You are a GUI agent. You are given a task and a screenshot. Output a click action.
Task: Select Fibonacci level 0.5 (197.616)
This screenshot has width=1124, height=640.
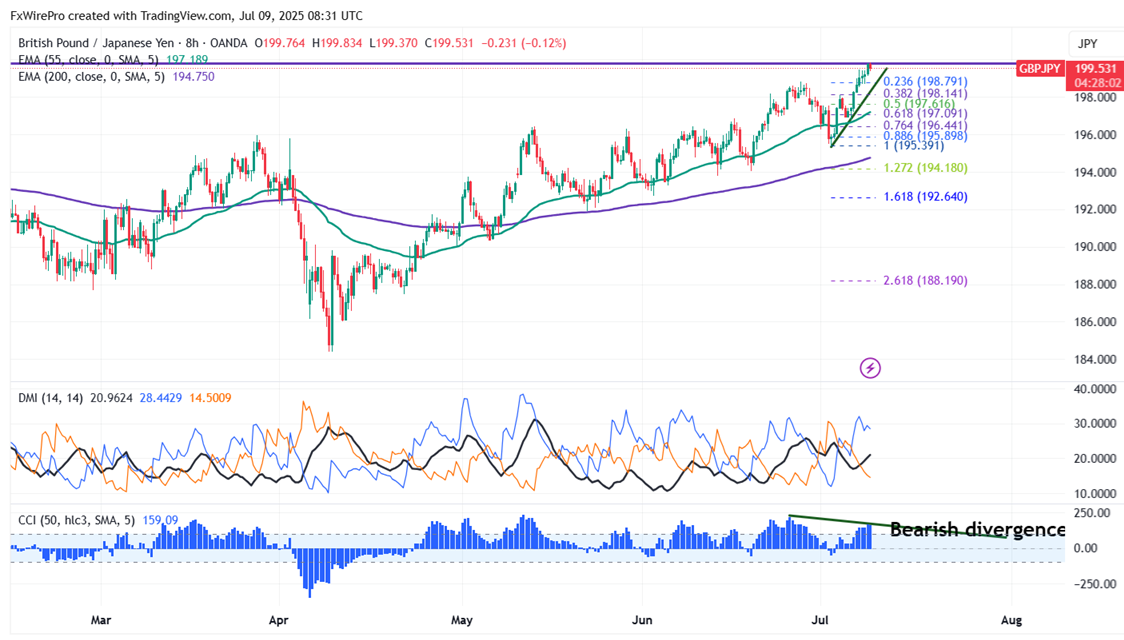(x=919, y=104)
